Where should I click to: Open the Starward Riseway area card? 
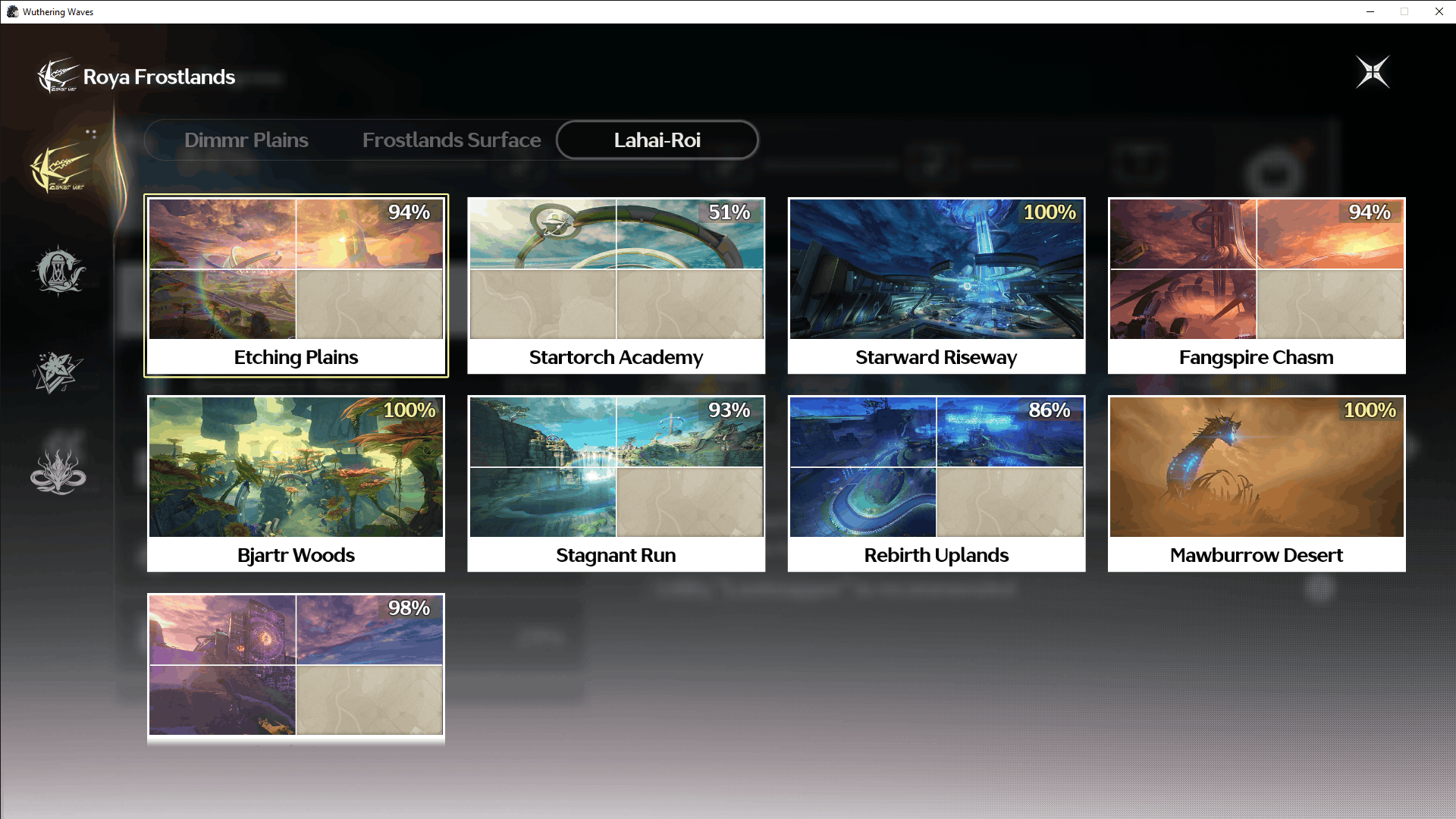click(937, 286)
